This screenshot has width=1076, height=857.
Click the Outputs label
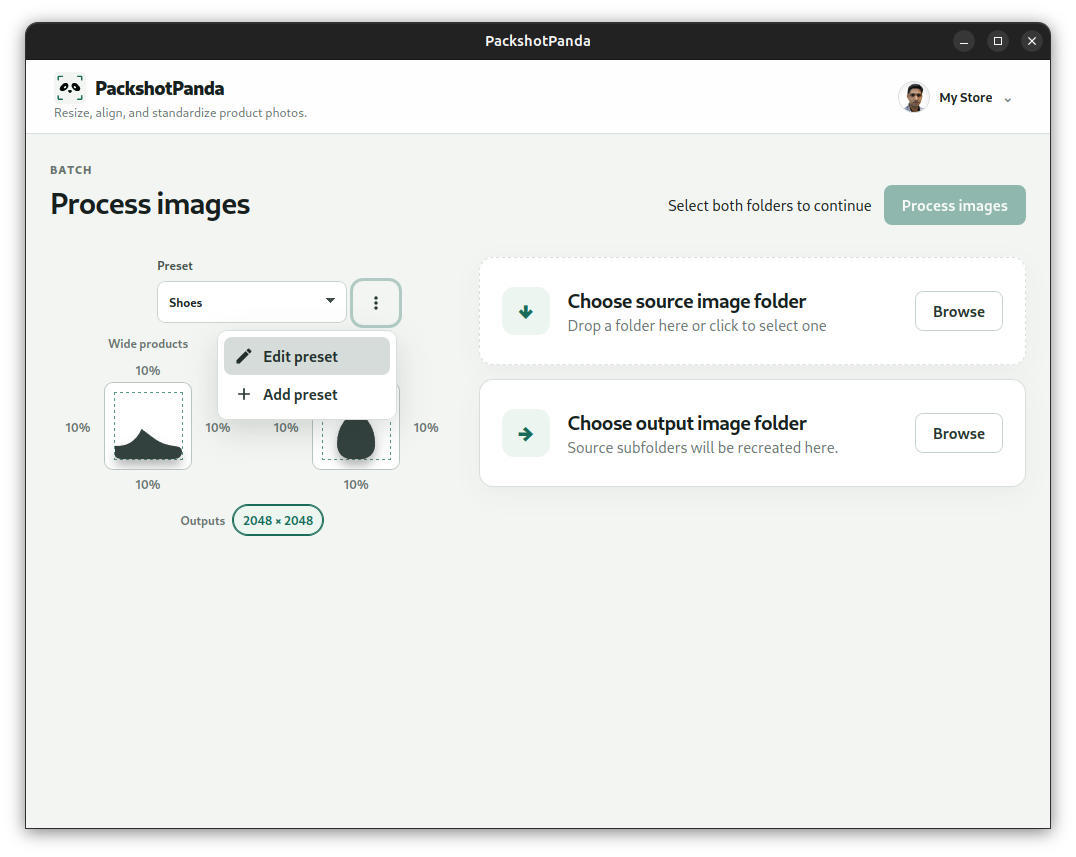tap(202, 521)
